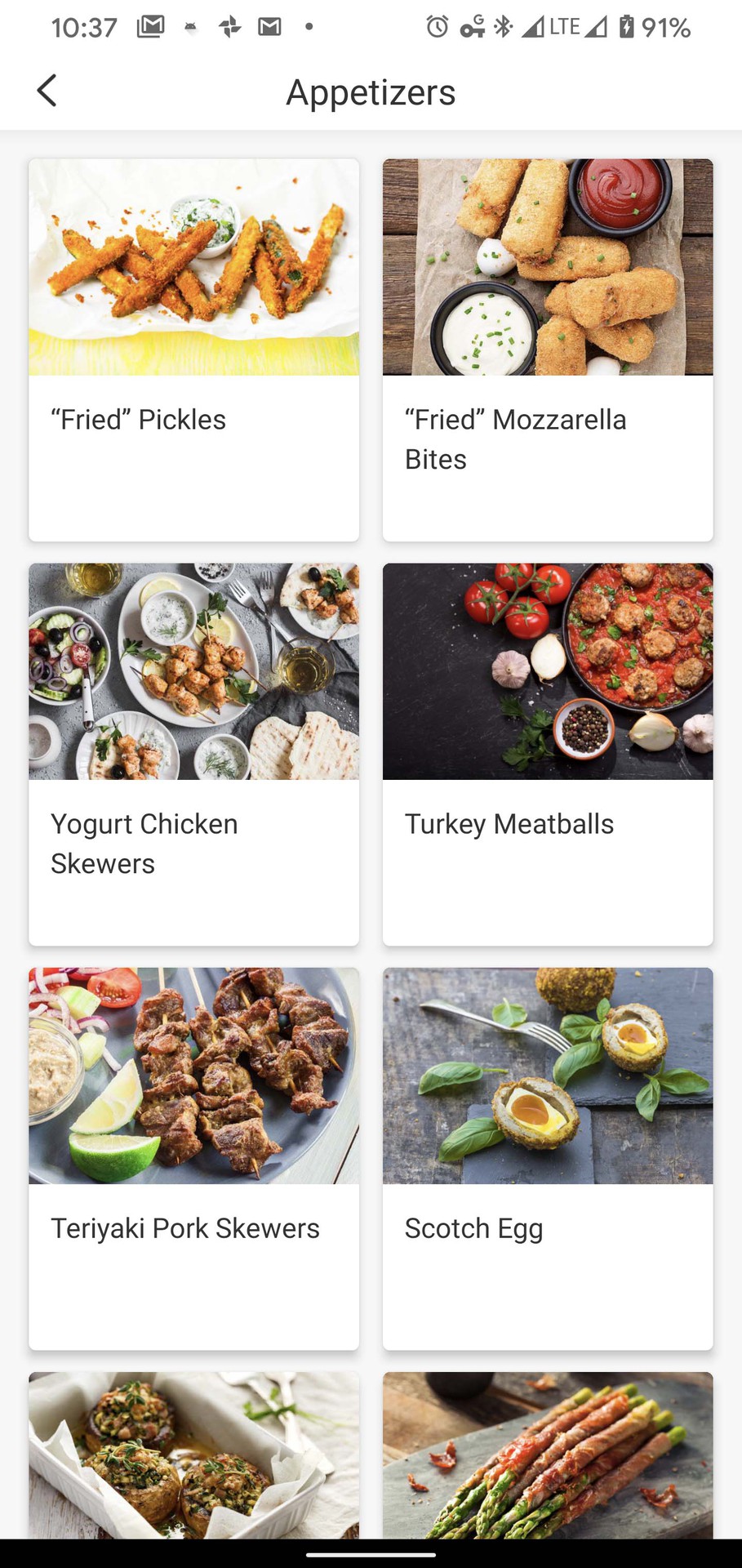Tap the Turkey Meatballs title
742x1568 pixels.
(509, 824)
